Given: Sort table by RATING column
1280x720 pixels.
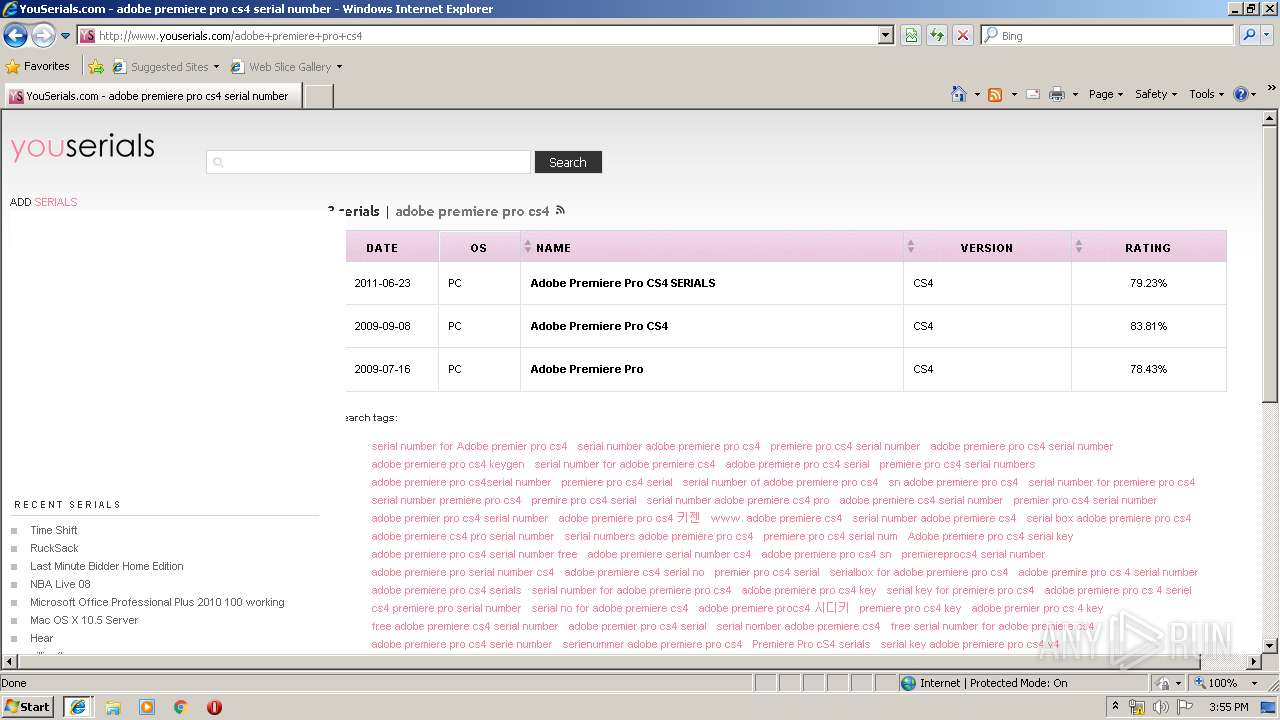Looking at the screenshot, I should click(x=1148, y=247).
